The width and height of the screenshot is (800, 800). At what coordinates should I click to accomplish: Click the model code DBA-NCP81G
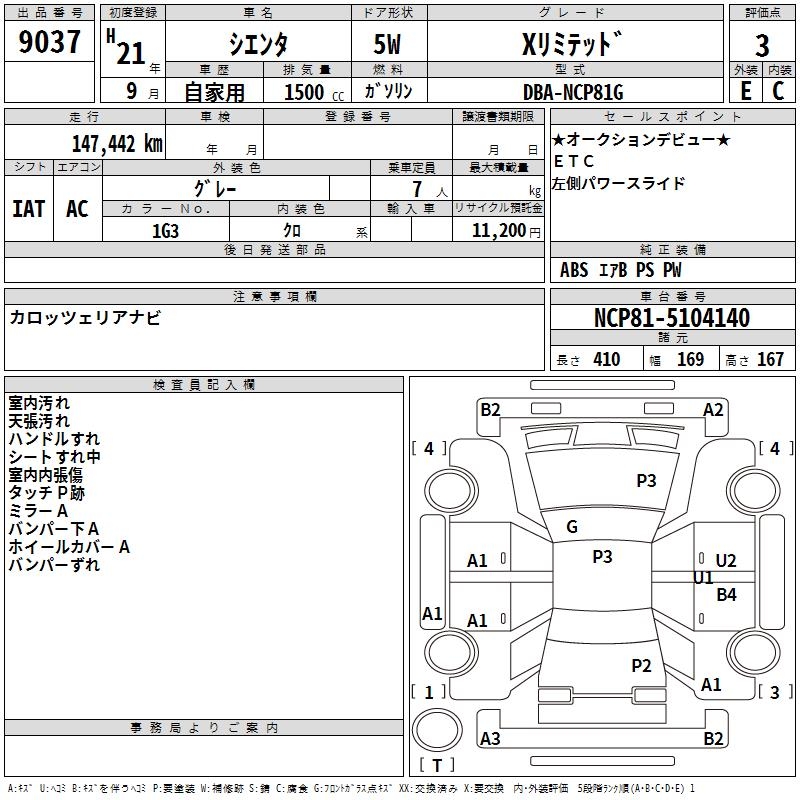[x=573, y=92]
